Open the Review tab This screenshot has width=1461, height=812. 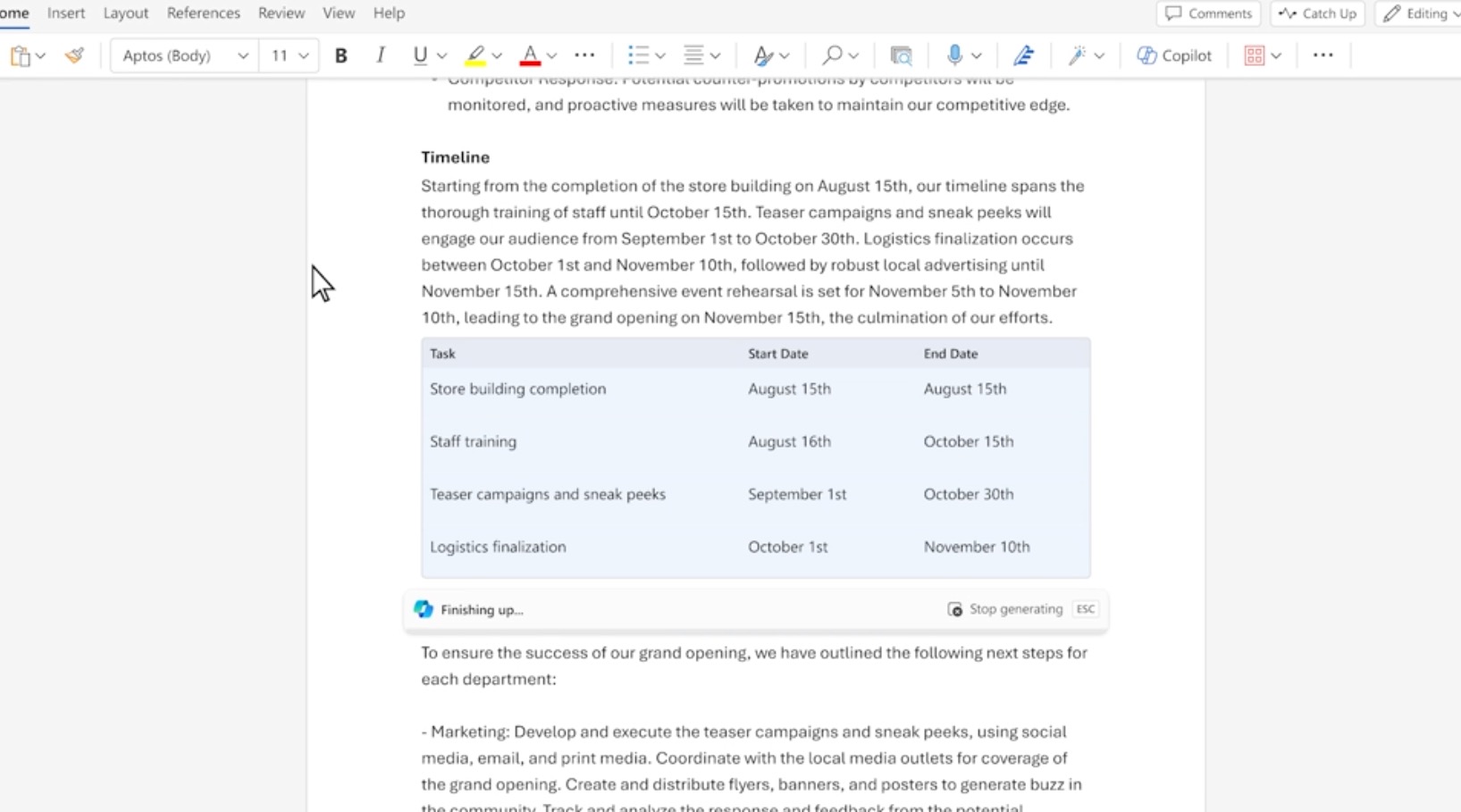281,13
